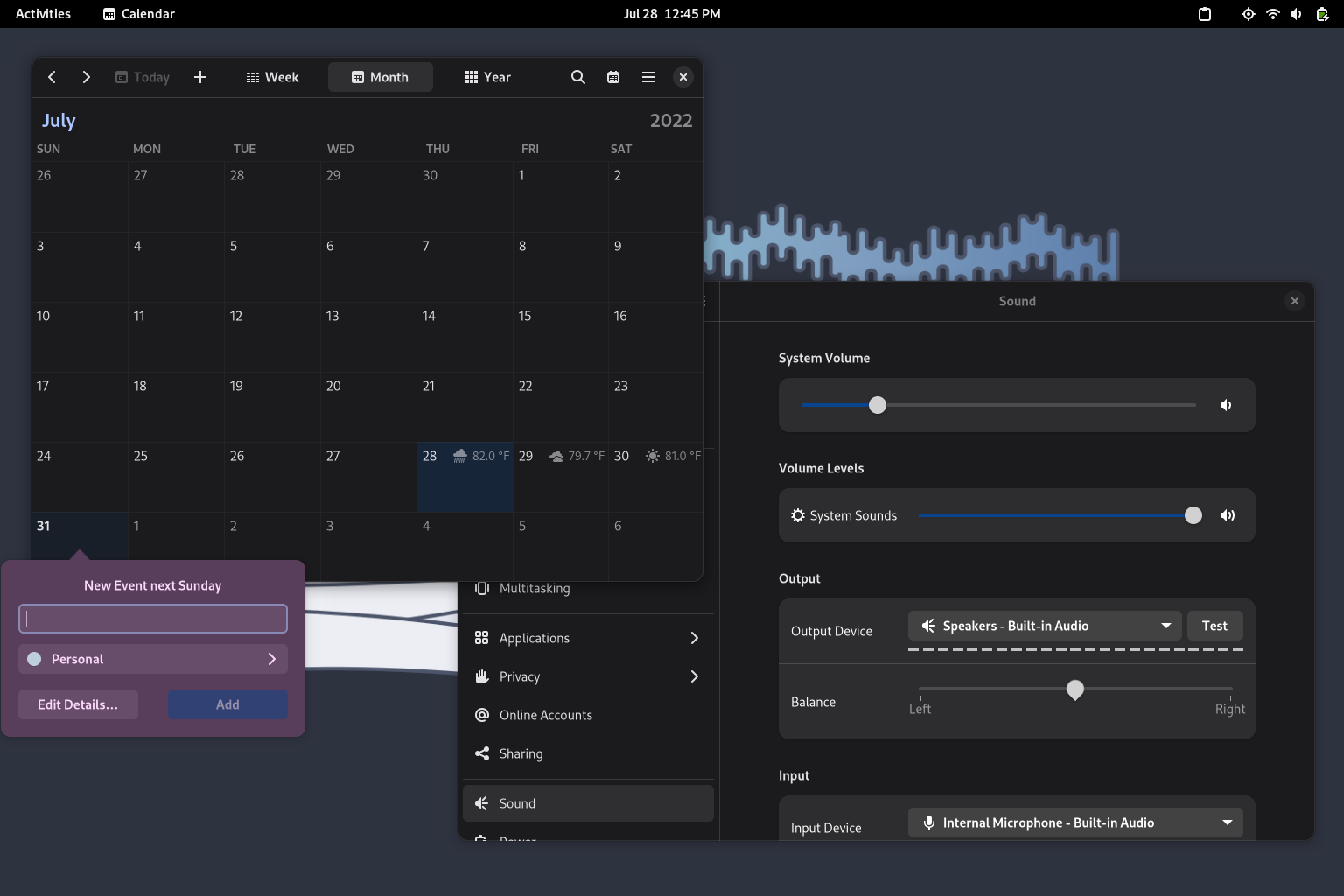1344x896 pixels.
Task: Select July 4 in calendar
Action: 176,267
